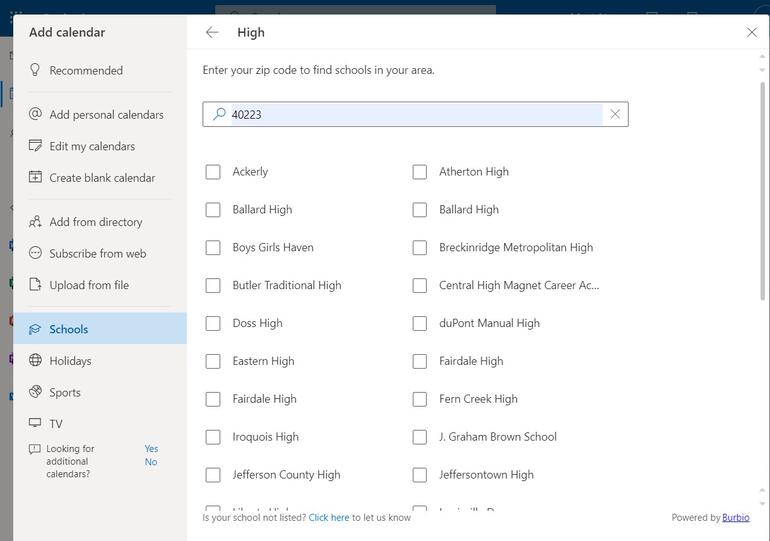770x541 pixels.
Task: Open Add personal calendars section
Action: 105,114
